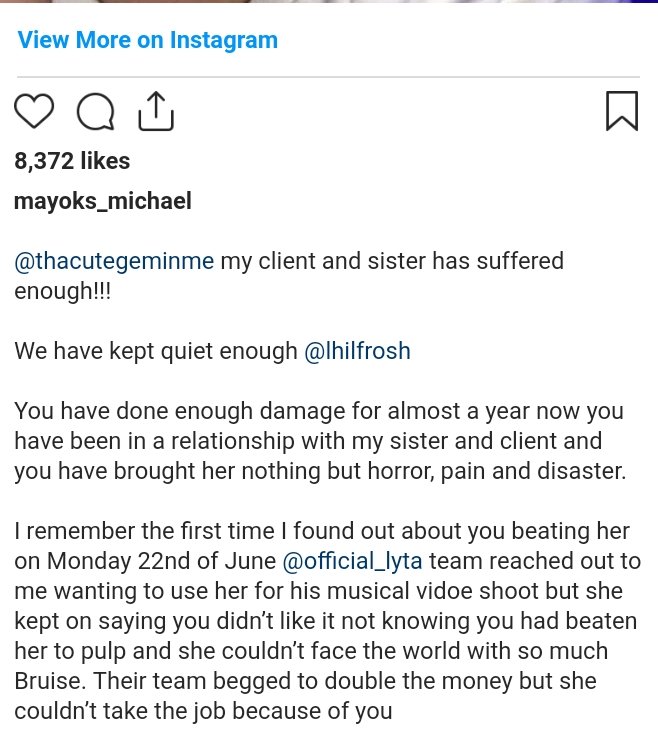Tap the share arrow icon

[155, 112]
